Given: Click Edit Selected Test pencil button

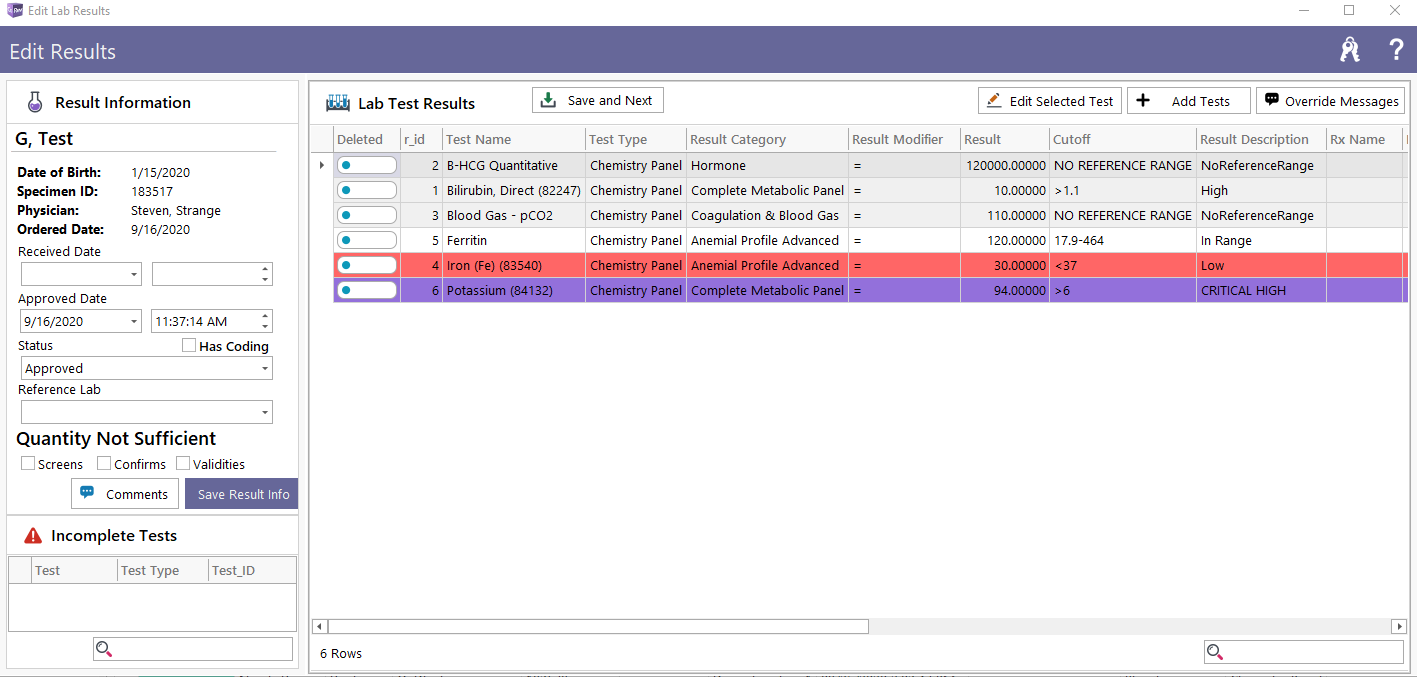Looking at the screenshot, I should pos(1050,101).
